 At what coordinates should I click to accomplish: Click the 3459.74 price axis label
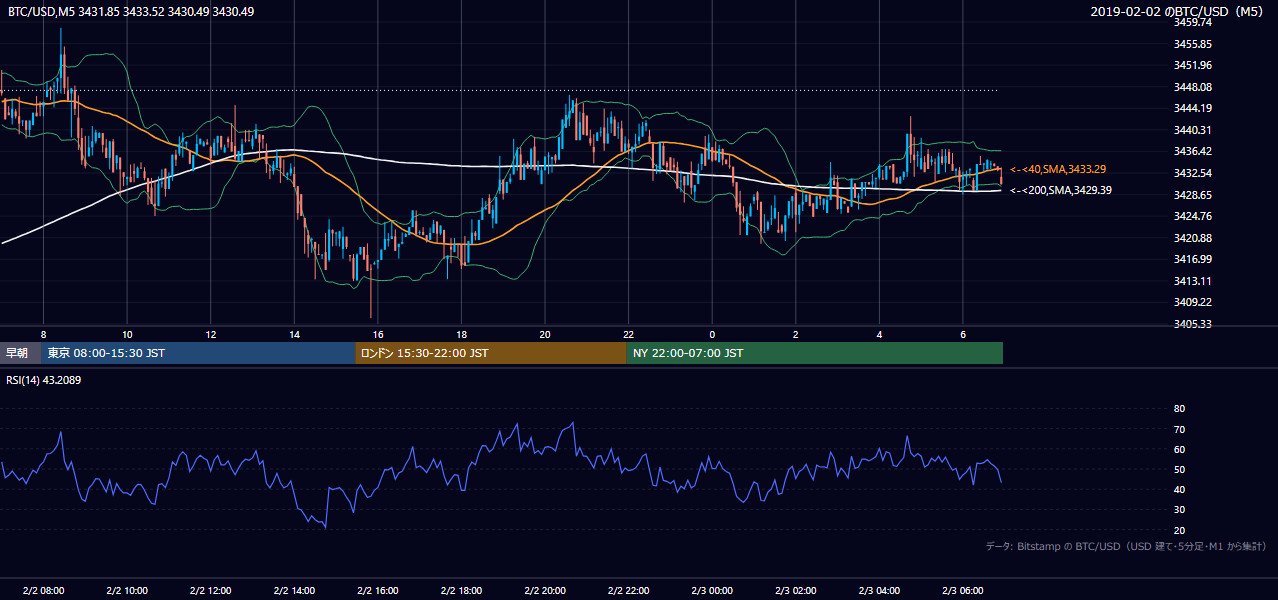[1192, 22]
